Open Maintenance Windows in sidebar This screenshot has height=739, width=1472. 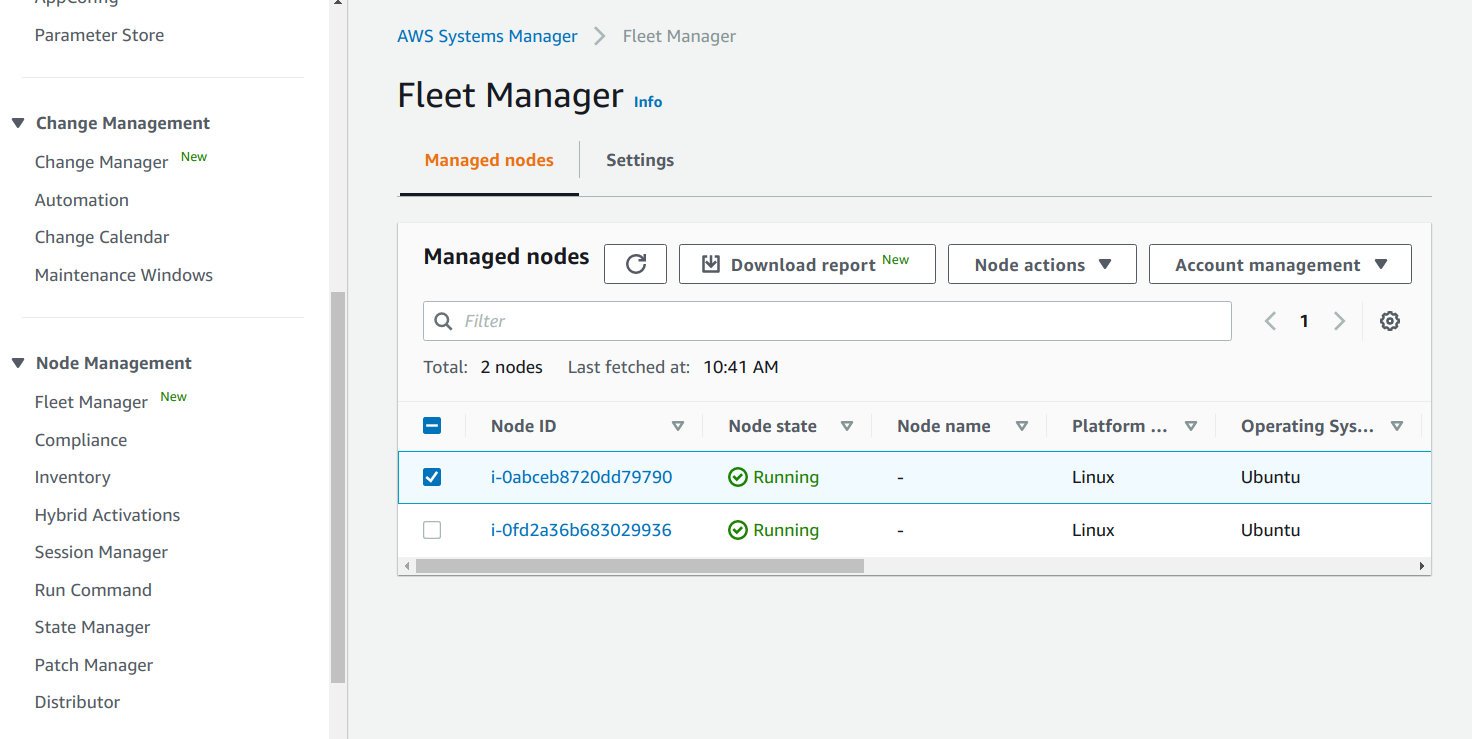(124, 275)
